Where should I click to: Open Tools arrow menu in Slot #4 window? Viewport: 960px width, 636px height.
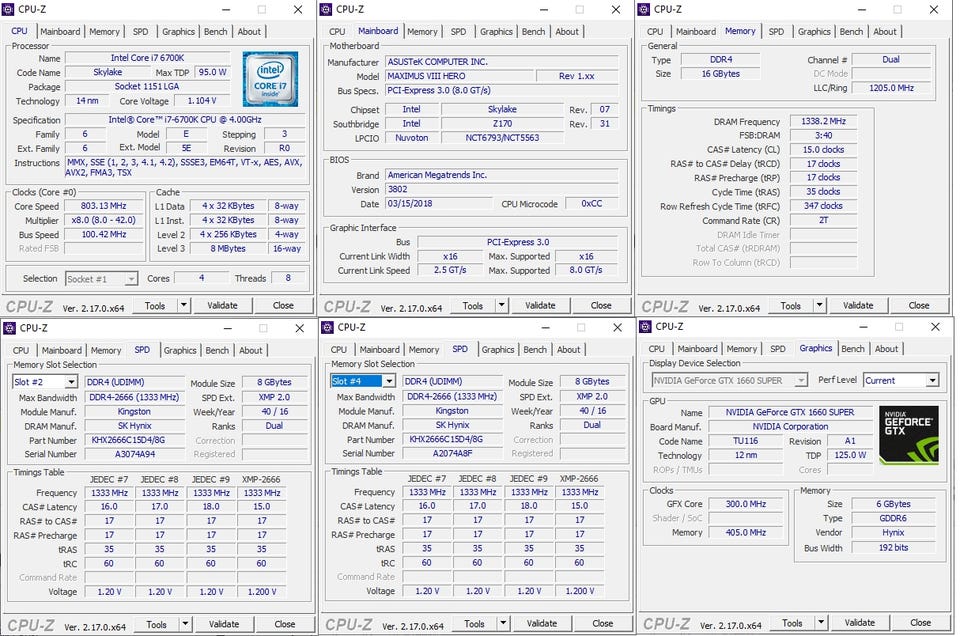tap(503, 623)
